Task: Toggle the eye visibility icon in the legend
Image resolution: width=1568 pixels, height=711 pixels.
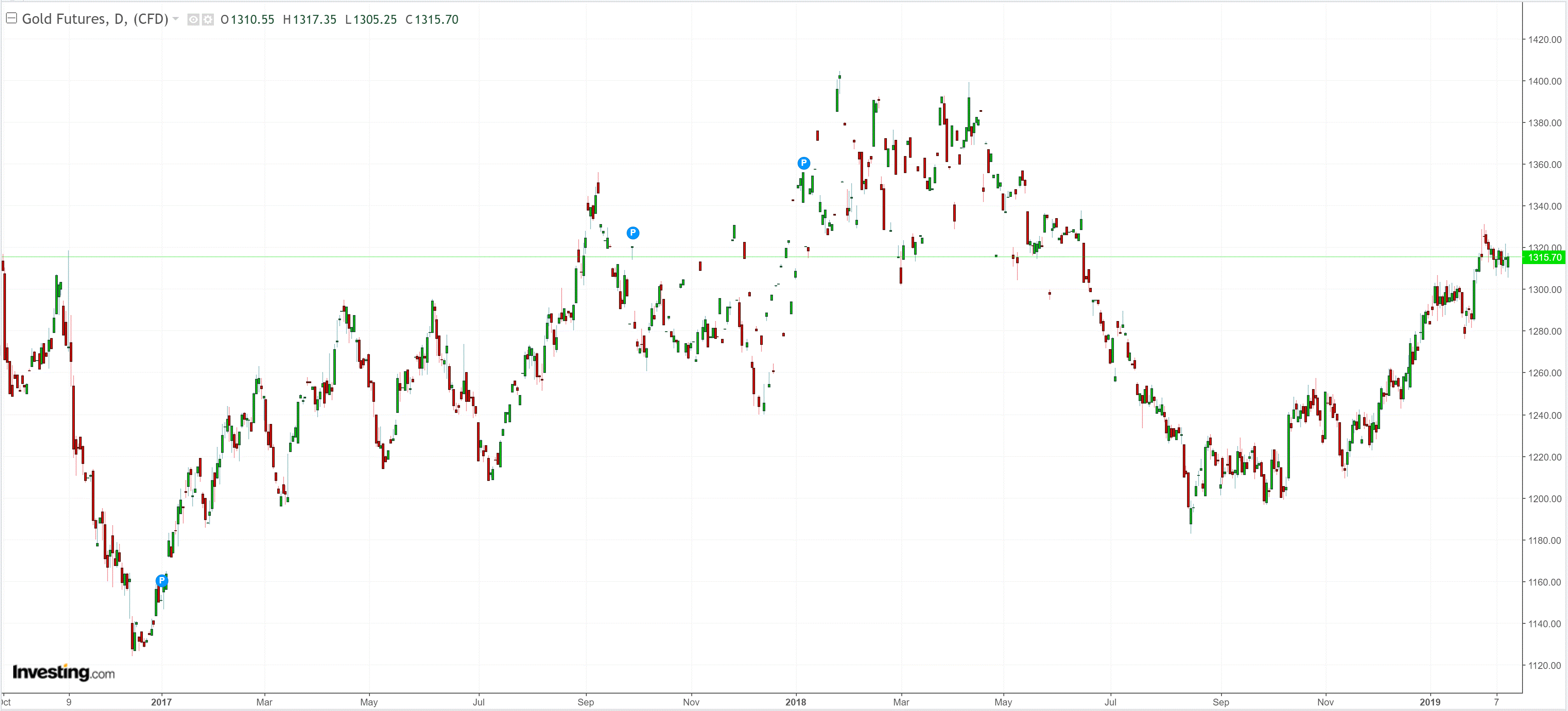Action: click(x=193, y=20)
